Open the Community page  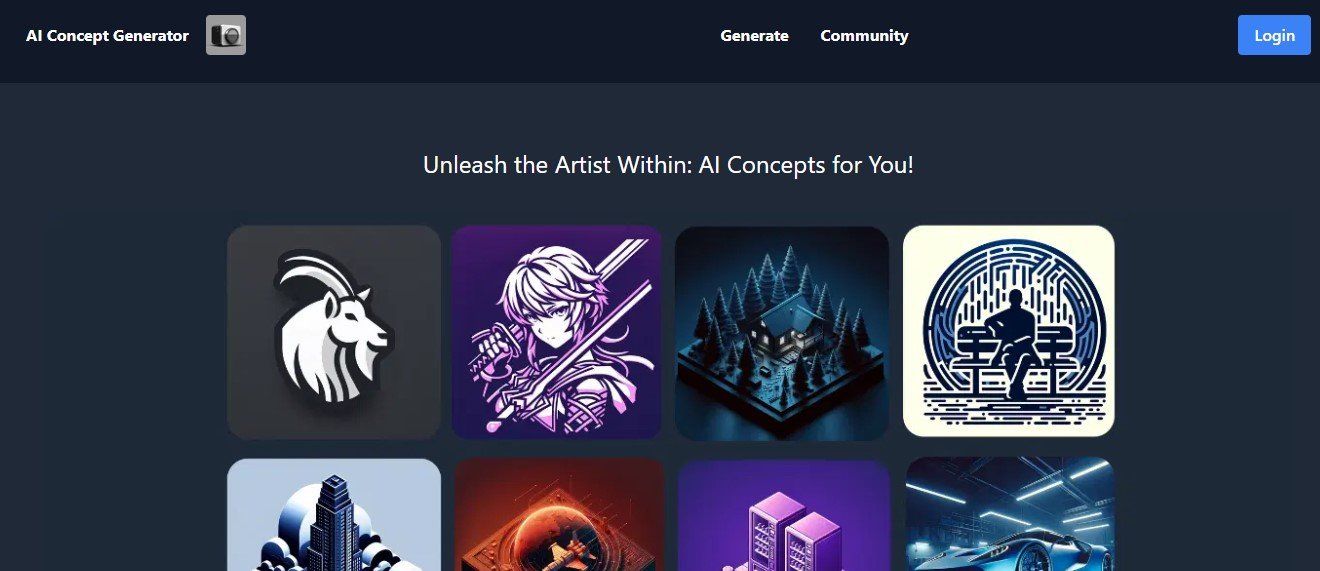[x=864, y=36]
